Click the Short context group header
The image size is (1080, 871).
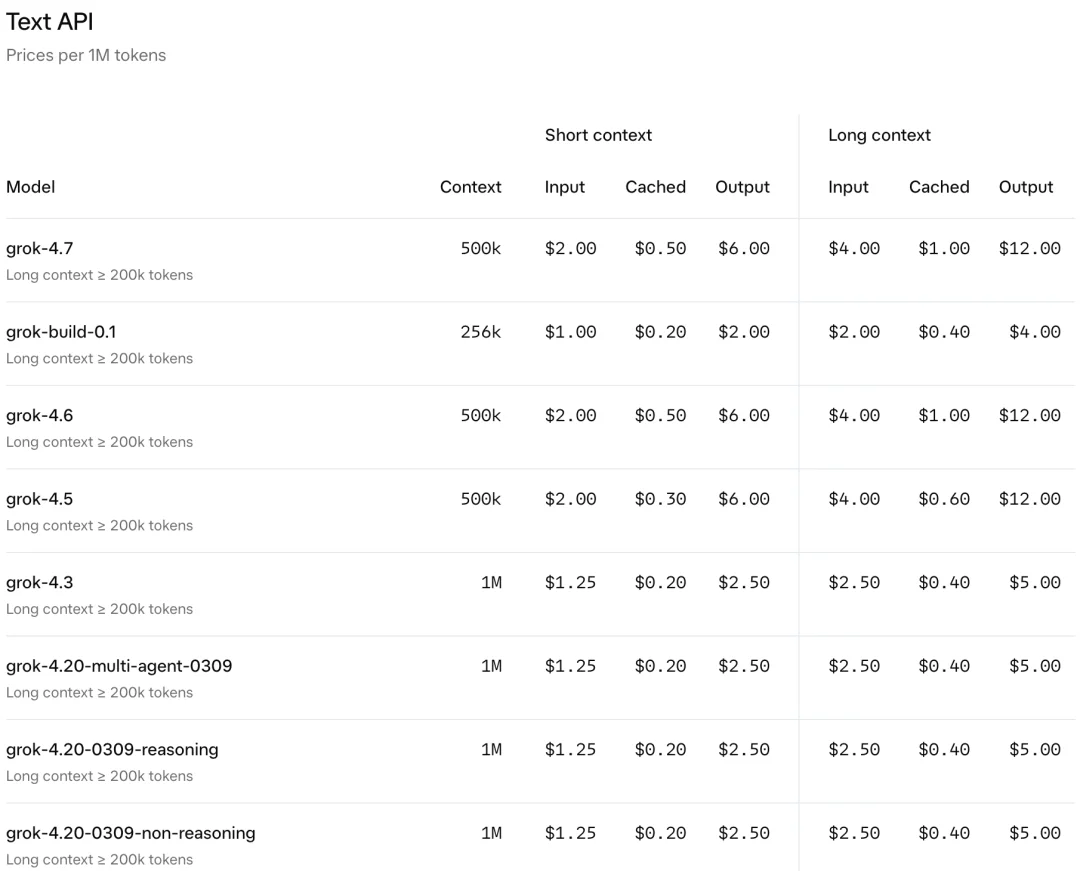598,135
